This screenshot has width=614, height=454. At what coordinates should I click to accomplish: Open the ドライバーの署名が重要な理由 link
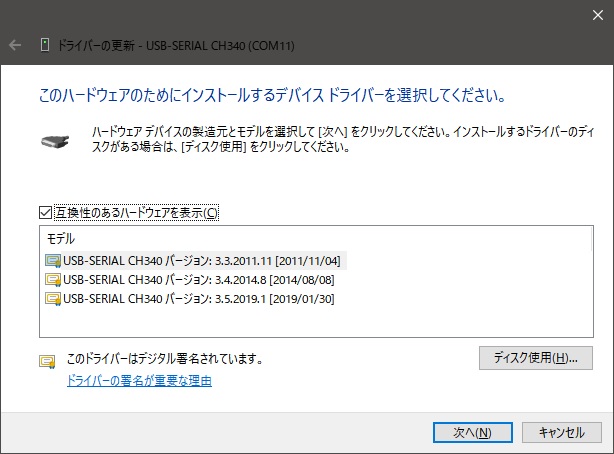point(139,381)
